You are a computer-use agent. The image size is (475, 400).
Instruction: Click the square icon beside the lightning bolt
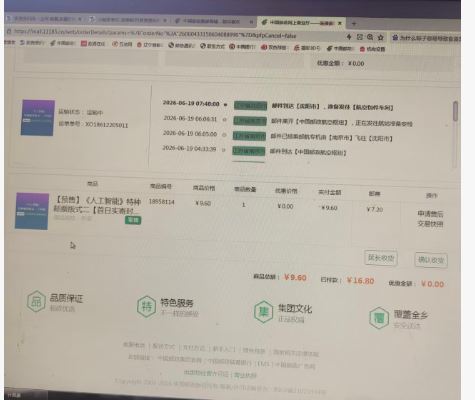click(x=360, y=37)
